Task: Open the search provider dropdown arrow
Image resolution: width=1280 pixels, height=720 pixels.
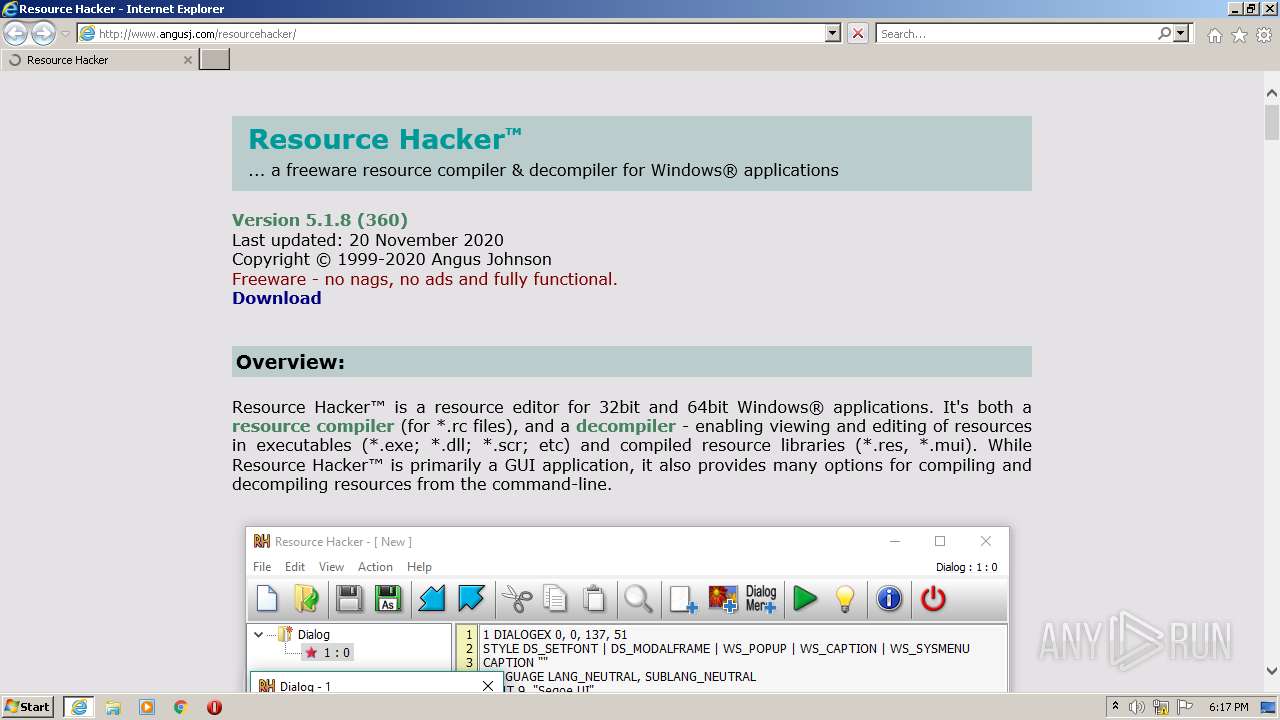Action: tap(1182, 33)
